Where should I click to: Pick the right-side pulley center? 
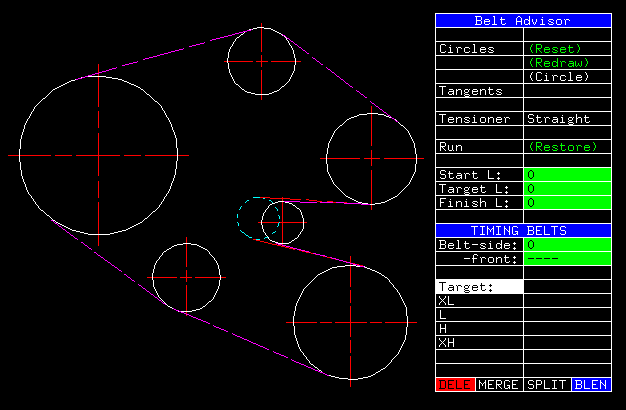[372, 158]
